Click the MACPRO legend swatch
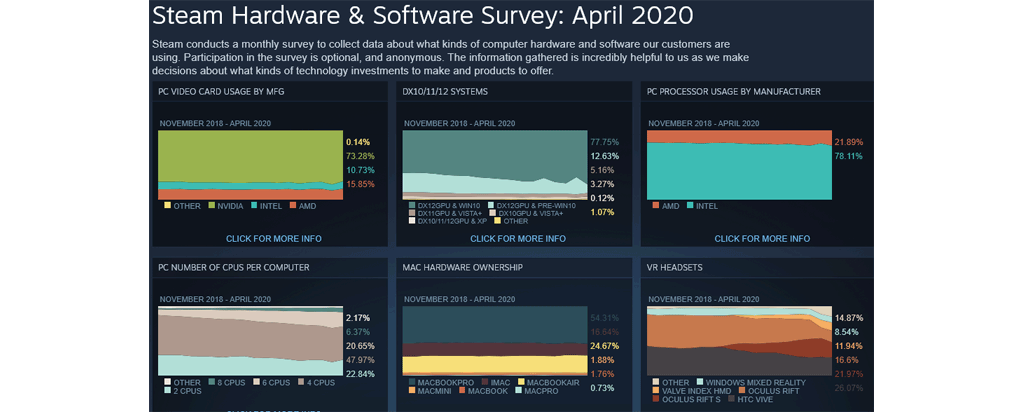The width and height of the screenshot is (1024, 412). point(519,390)
